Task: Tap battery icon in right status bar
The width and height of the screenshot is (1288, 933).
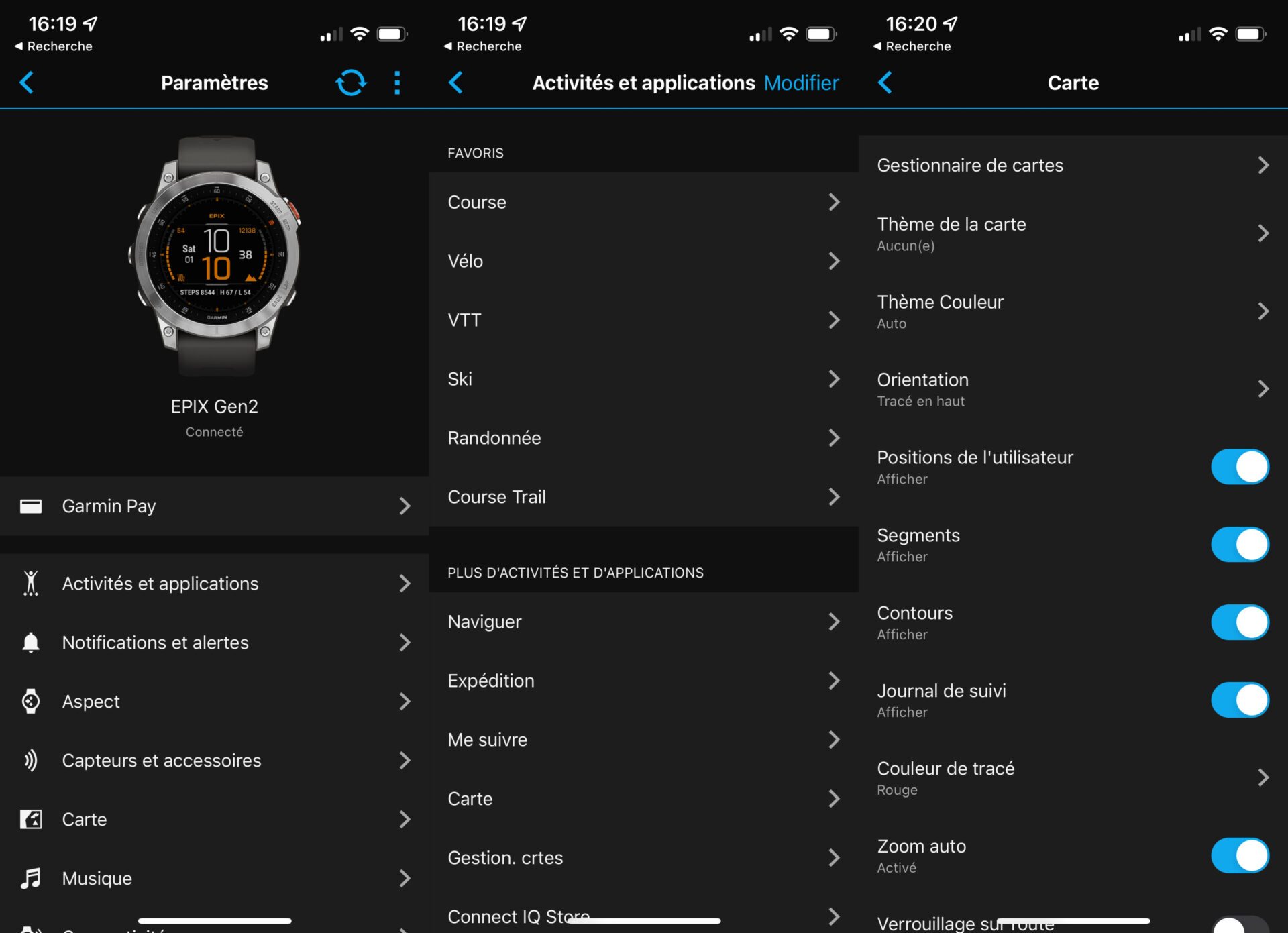Action: 1250,34
